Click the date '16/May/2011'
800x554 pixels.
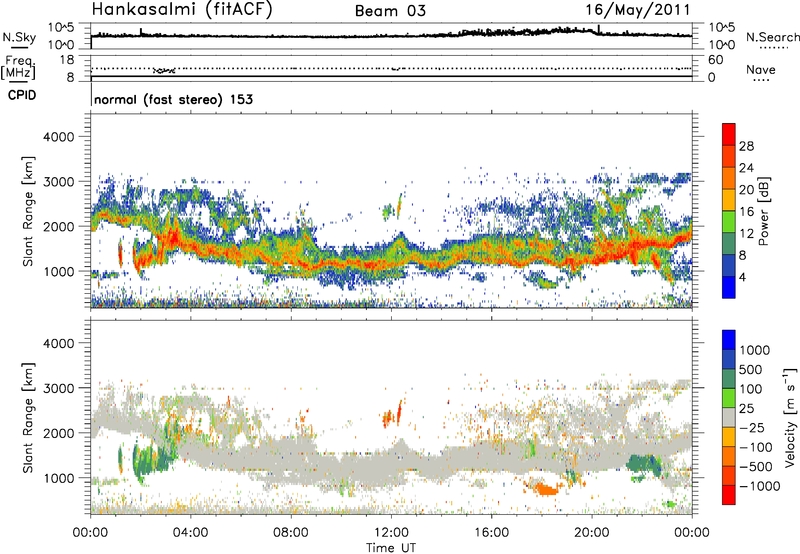[637, 10]
